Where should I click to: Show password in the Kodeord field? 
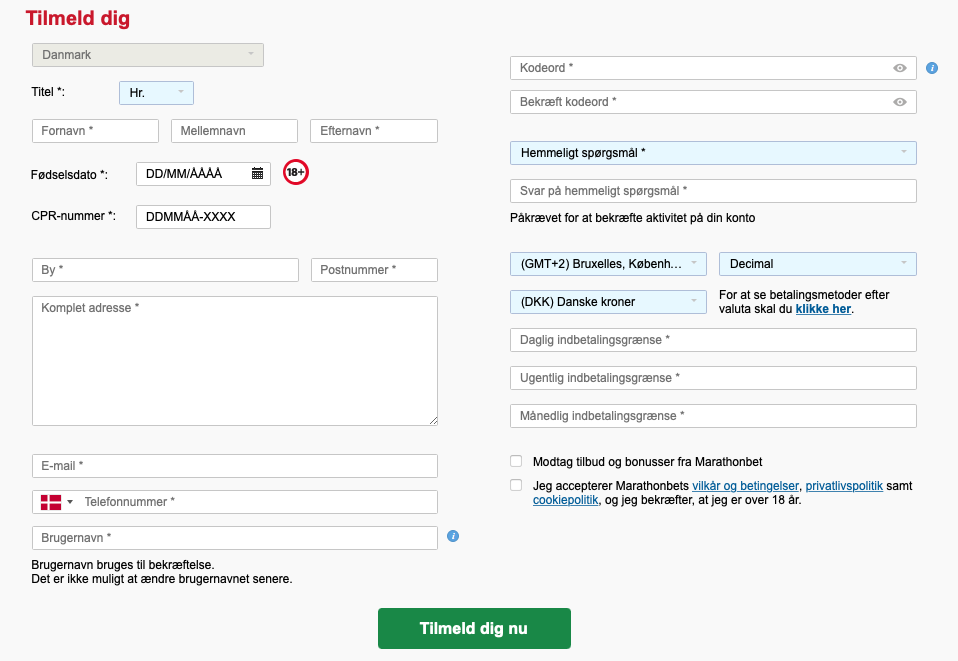click(900, 68)
